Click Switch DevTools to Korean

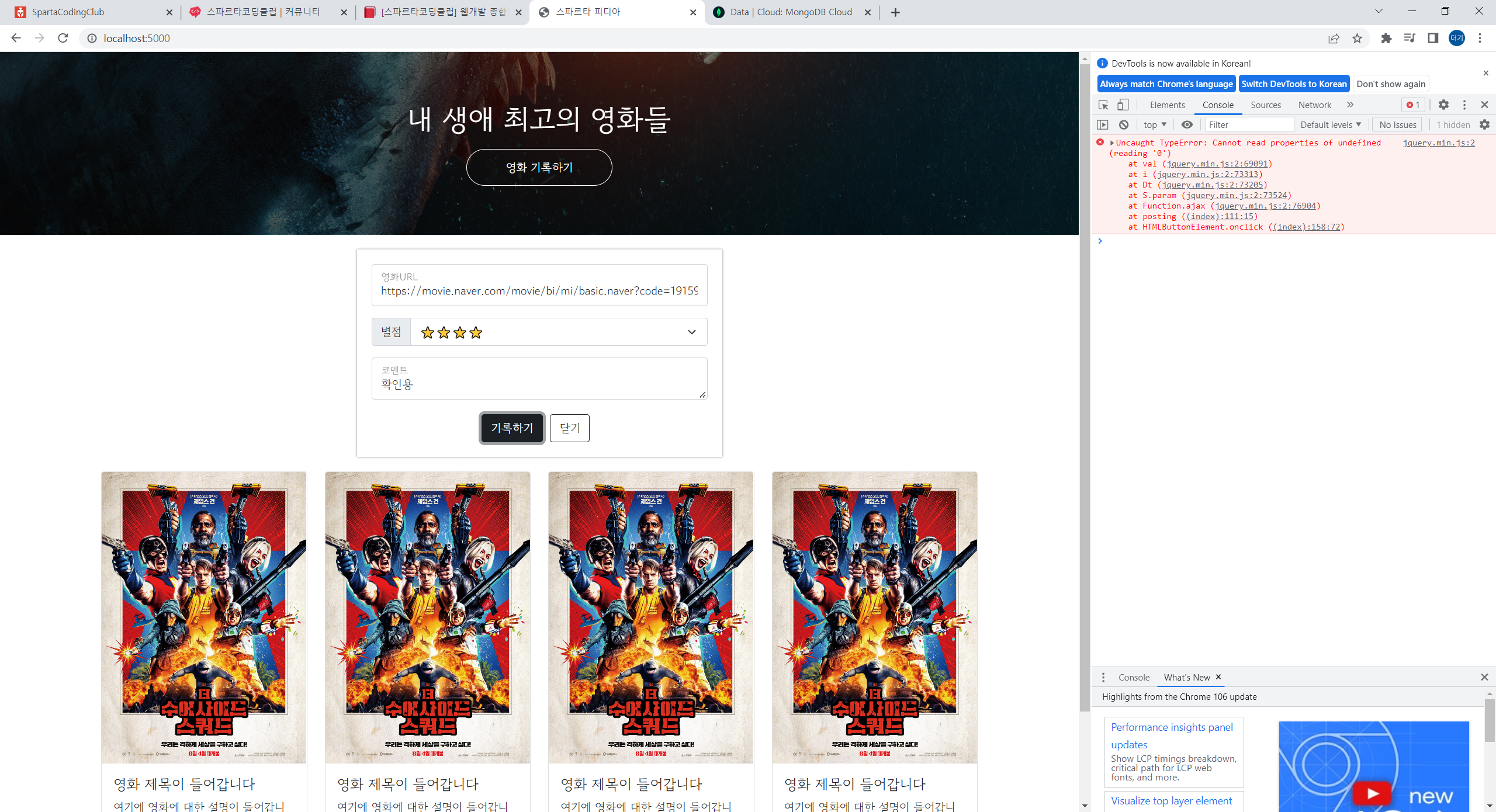(1294, 84)
